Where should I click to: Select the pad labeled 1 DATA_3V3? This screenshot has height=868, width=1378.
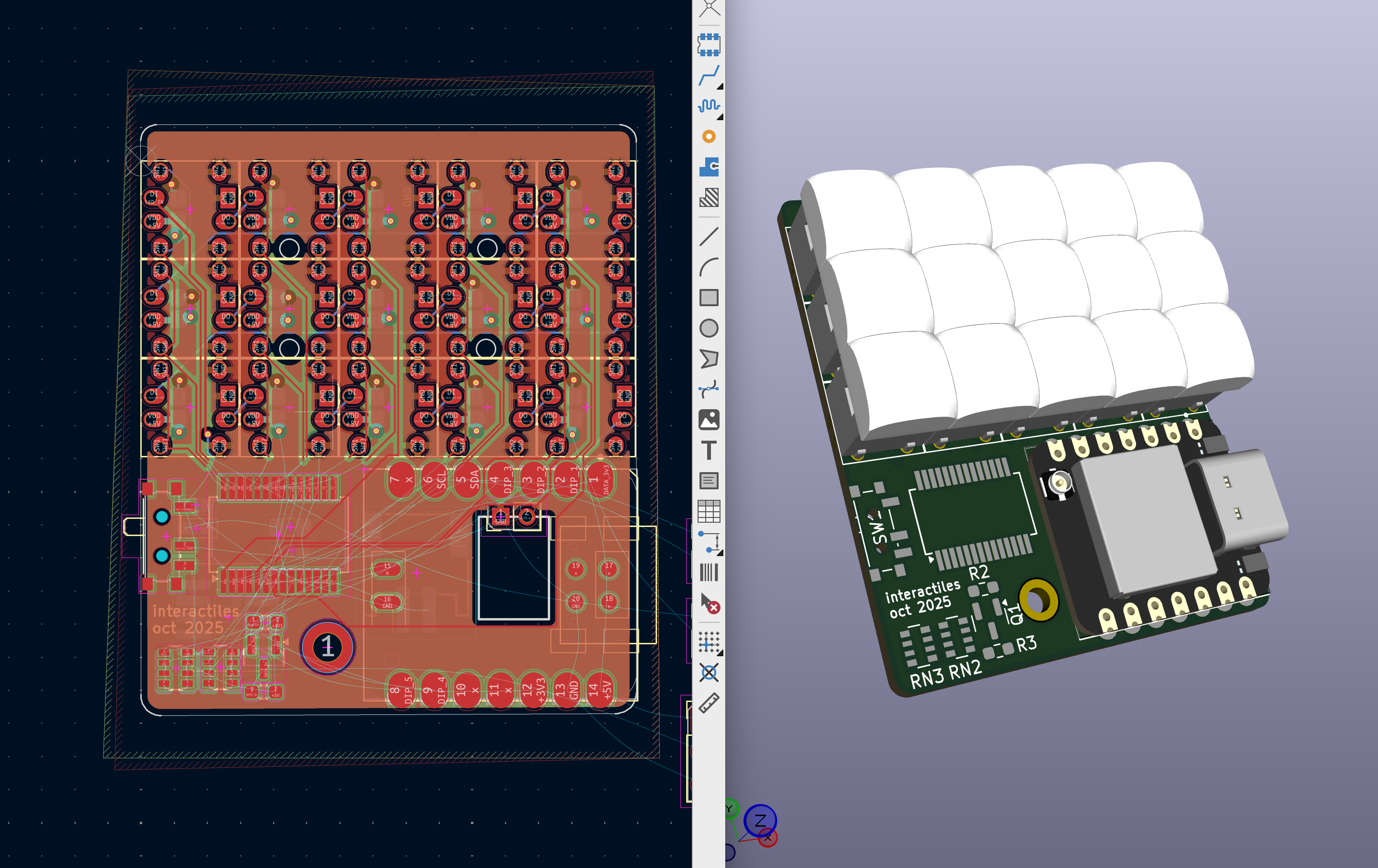pos(600,480)
